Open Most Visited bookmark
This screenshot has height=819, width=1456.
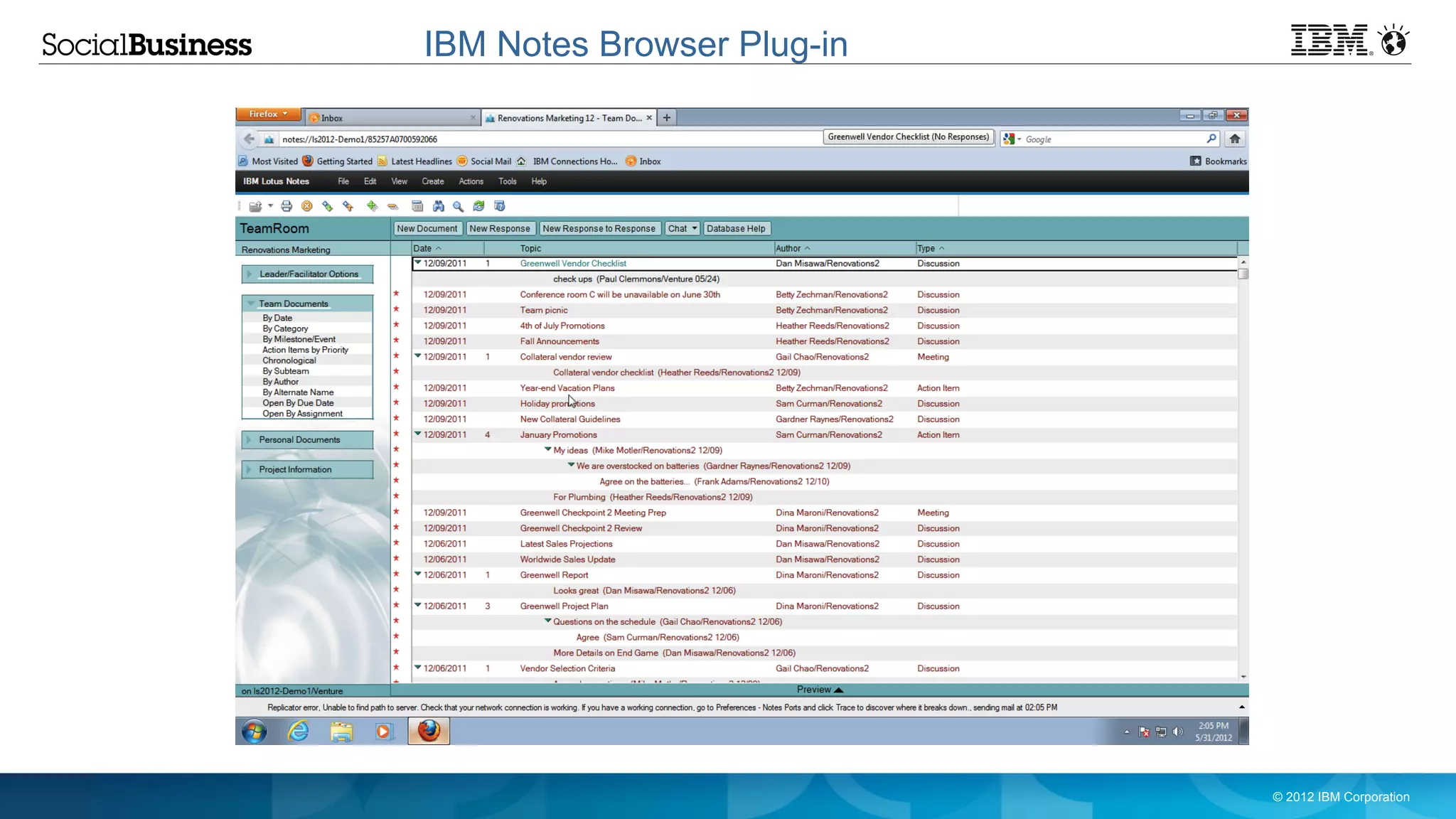click(268, 161)
